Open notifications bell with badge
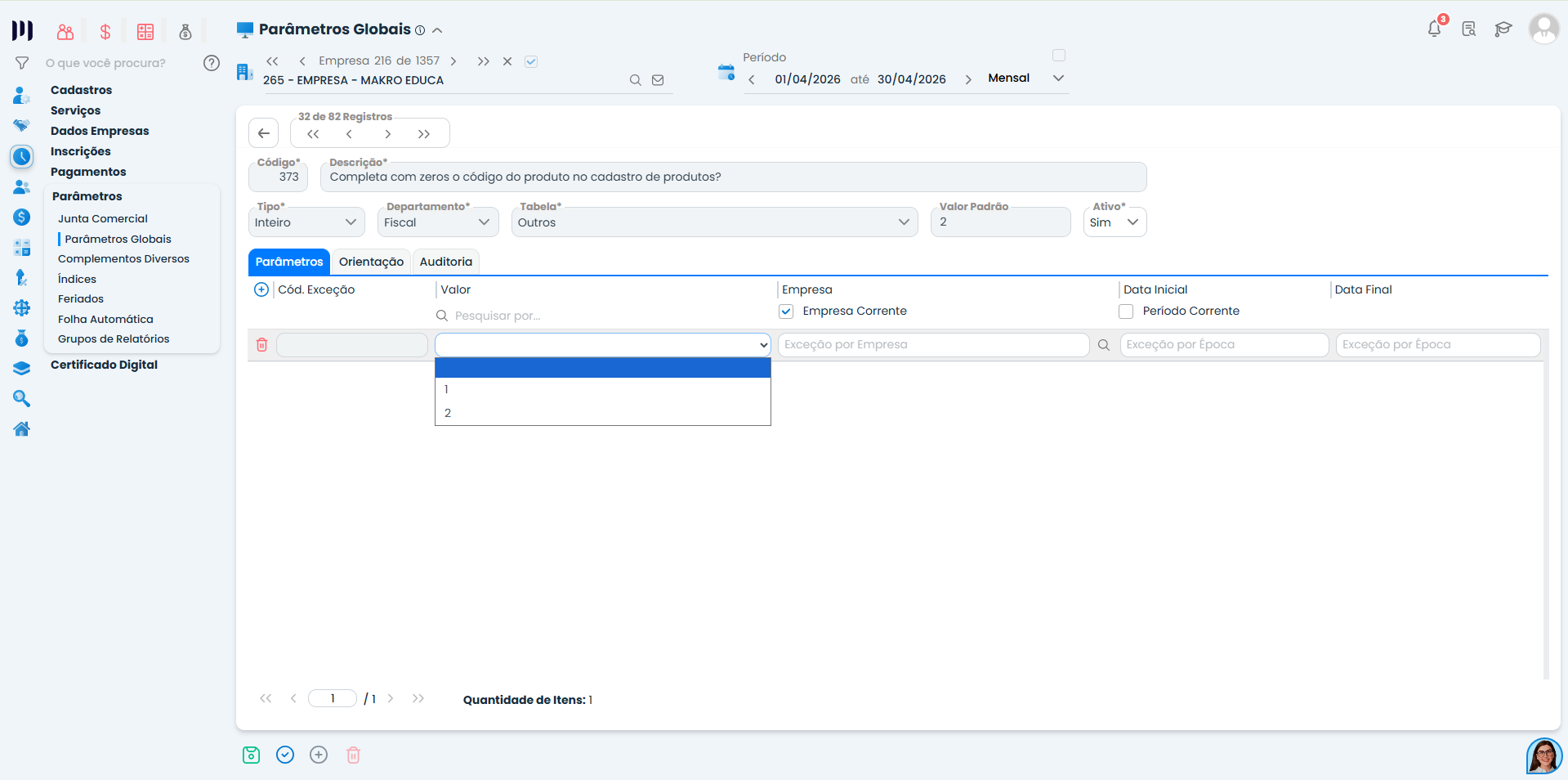This screenshot has height=780, width=1568. pos(1435,29)
